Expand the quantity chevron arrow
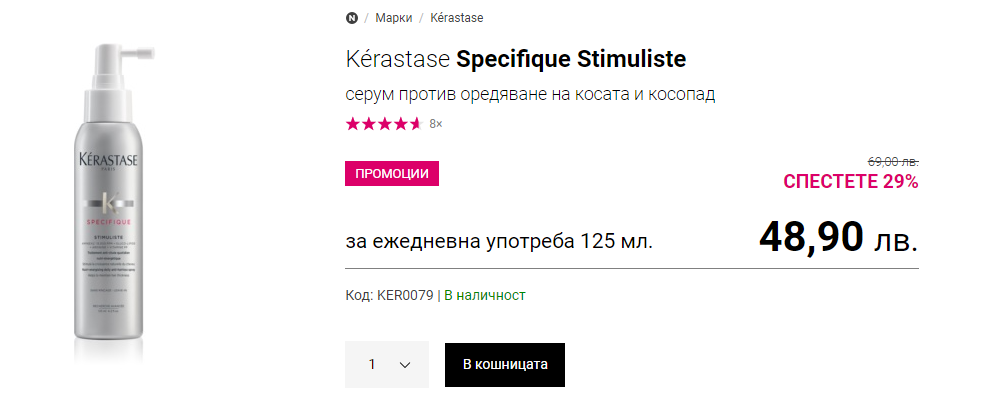The image size is (985, 418). tap(405, 365)
